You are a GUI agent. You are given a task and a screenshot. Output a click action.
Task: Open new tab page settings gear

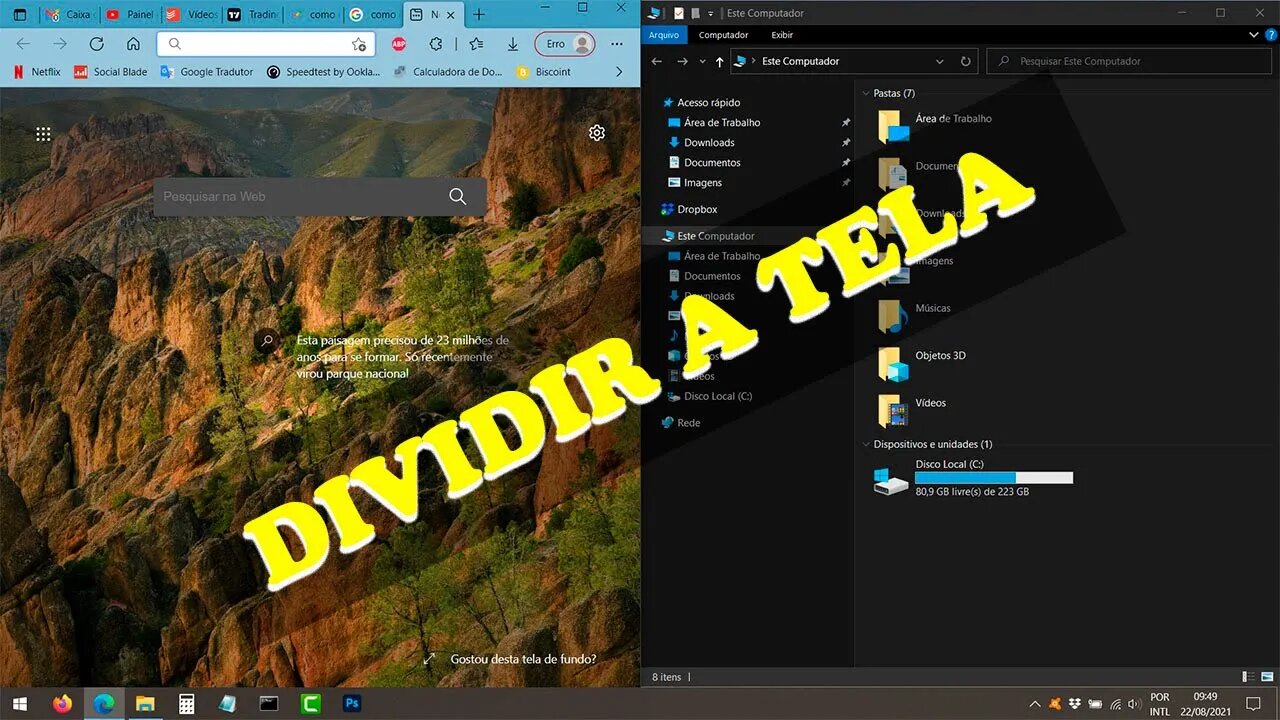point(597,133)
